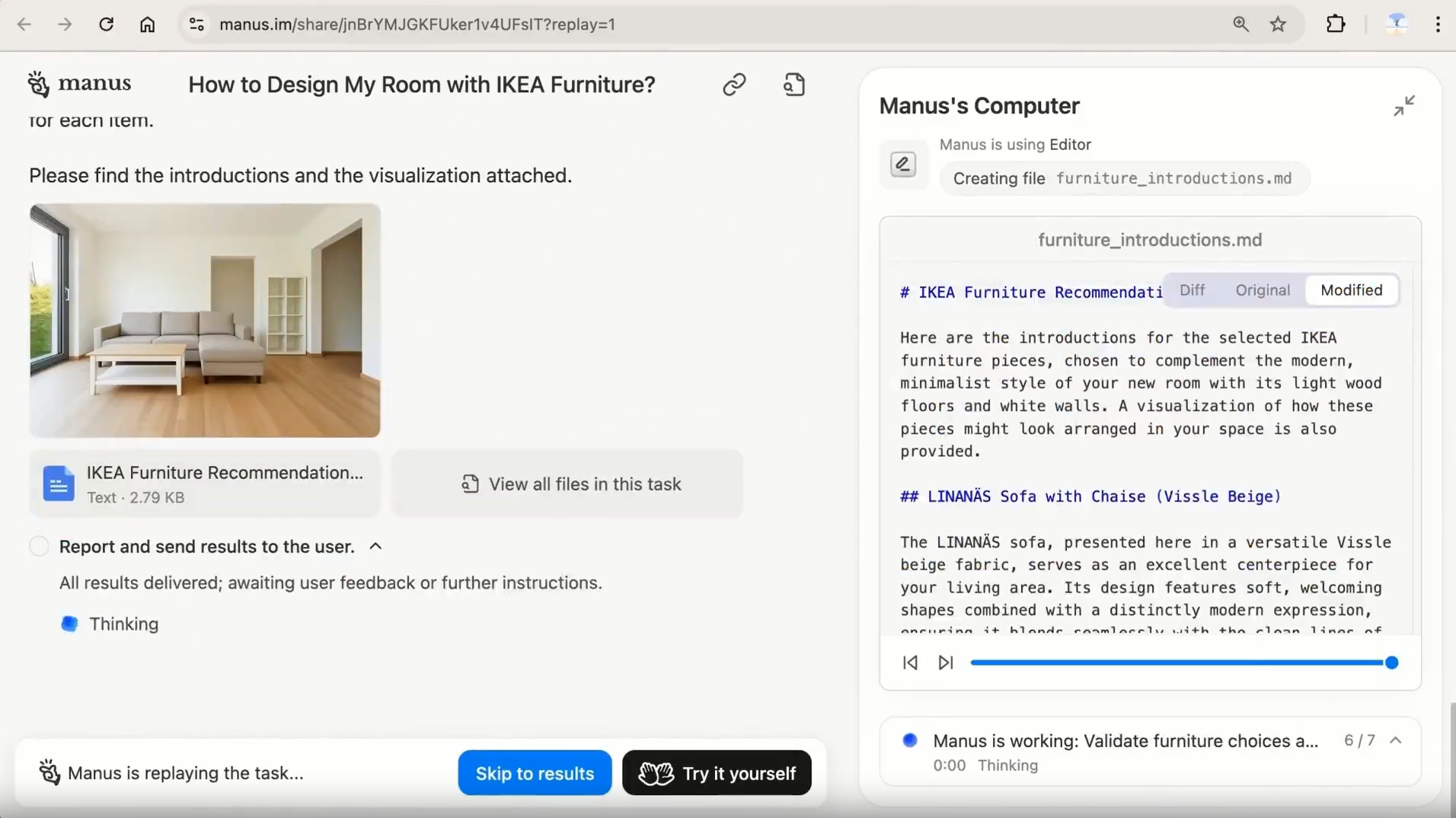Viewport: 1456px width, 818px height.
Task: Select the Modified view tab
Action: click(x=1352, y=290)
